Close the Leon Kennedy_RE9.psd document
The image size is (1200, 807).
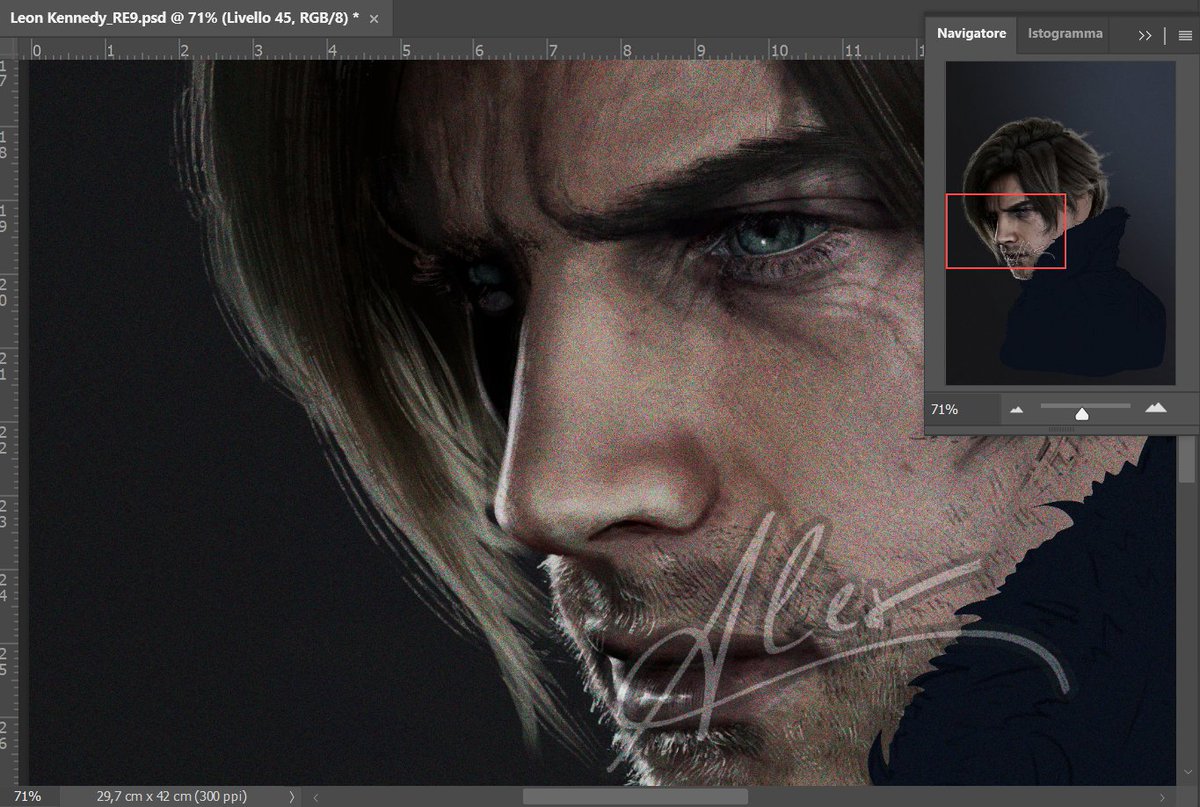373,18
